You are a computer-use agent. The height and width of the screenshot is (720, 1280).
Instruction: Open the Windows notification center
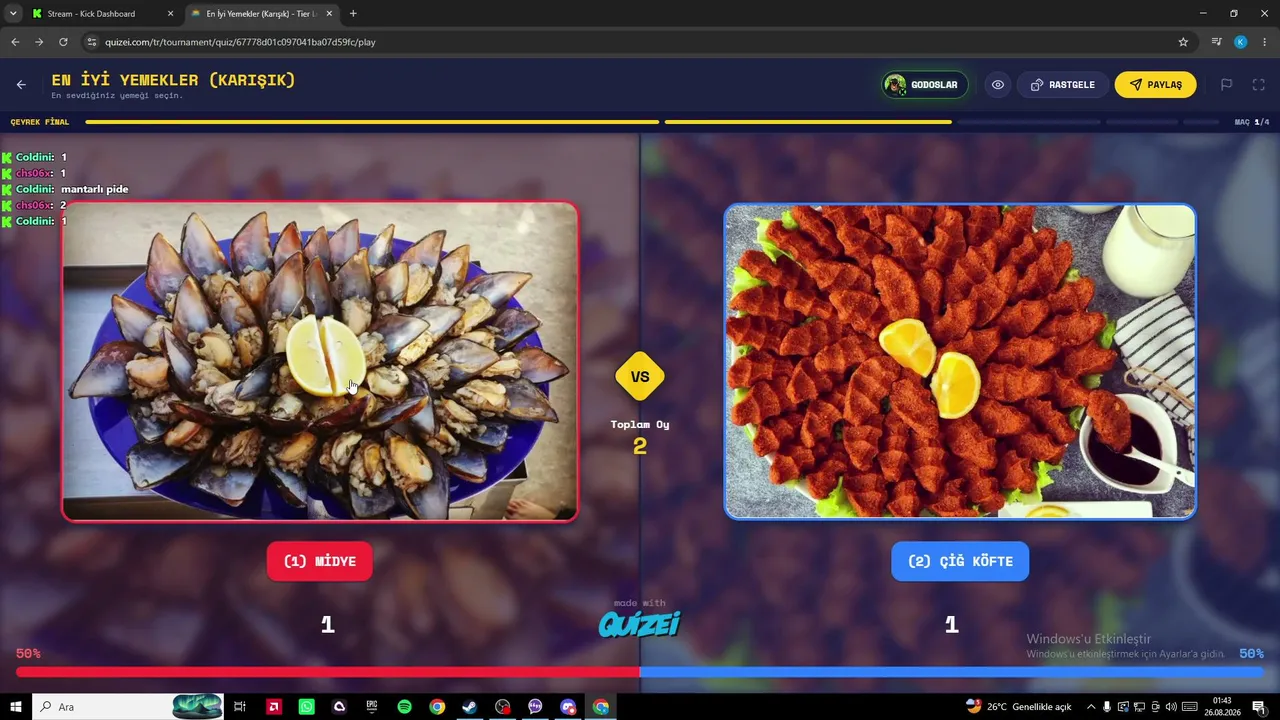point(1259,707)
